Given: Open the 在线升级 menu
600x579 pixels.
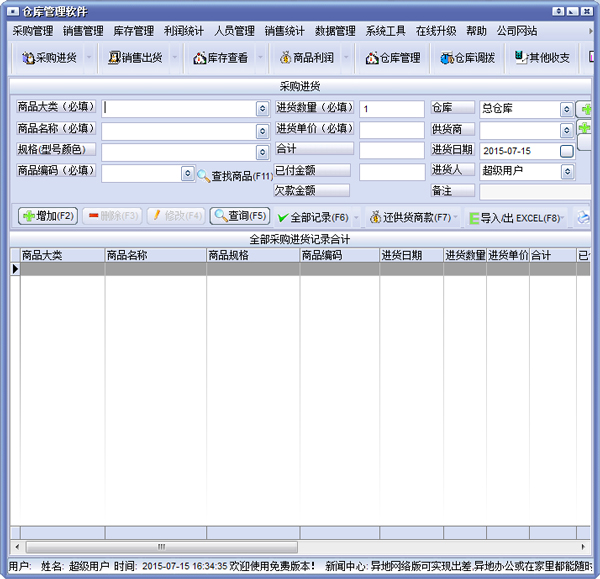Looking at the screenshot, I should 436,31.
